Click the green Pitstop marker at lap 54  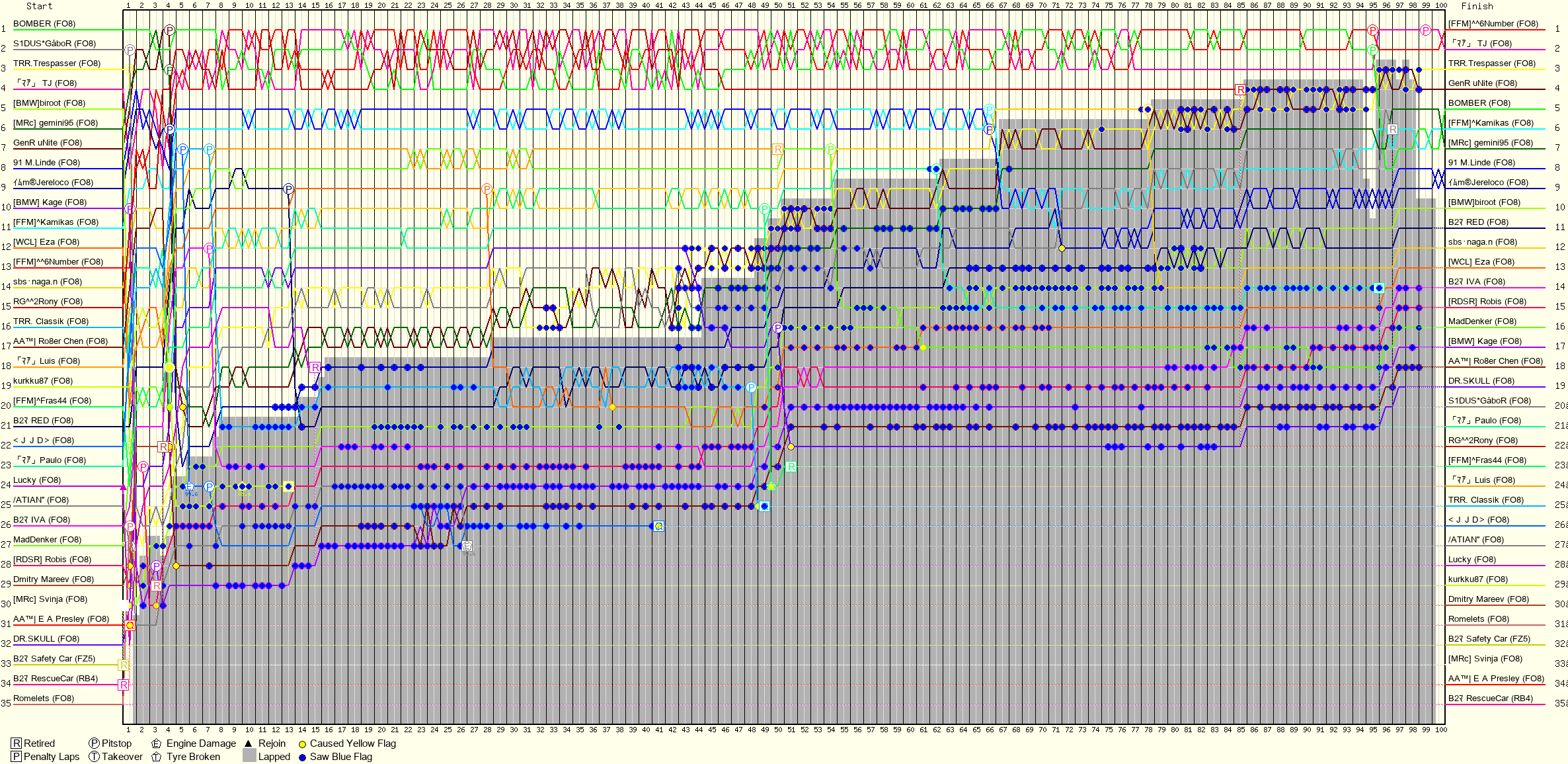[830, 149]
